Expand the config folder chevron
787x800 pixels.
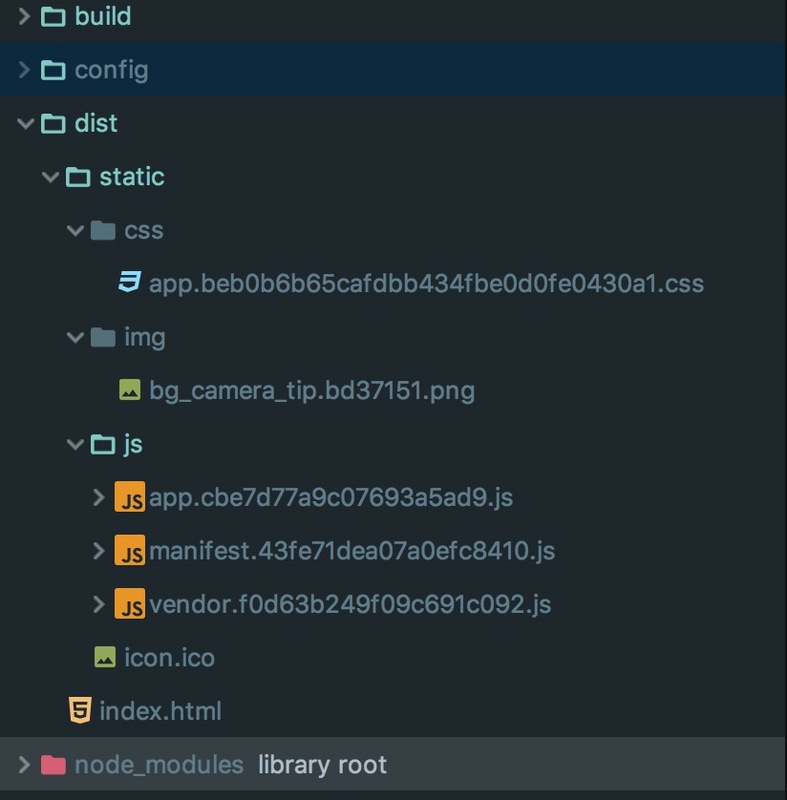tap(24, 70)
